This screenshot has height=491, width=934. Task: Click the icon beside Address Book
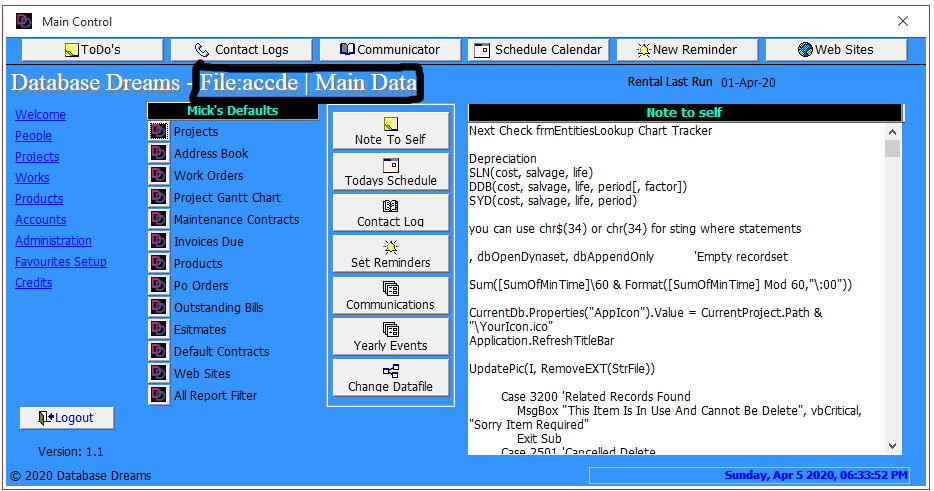tap(158, 153)
